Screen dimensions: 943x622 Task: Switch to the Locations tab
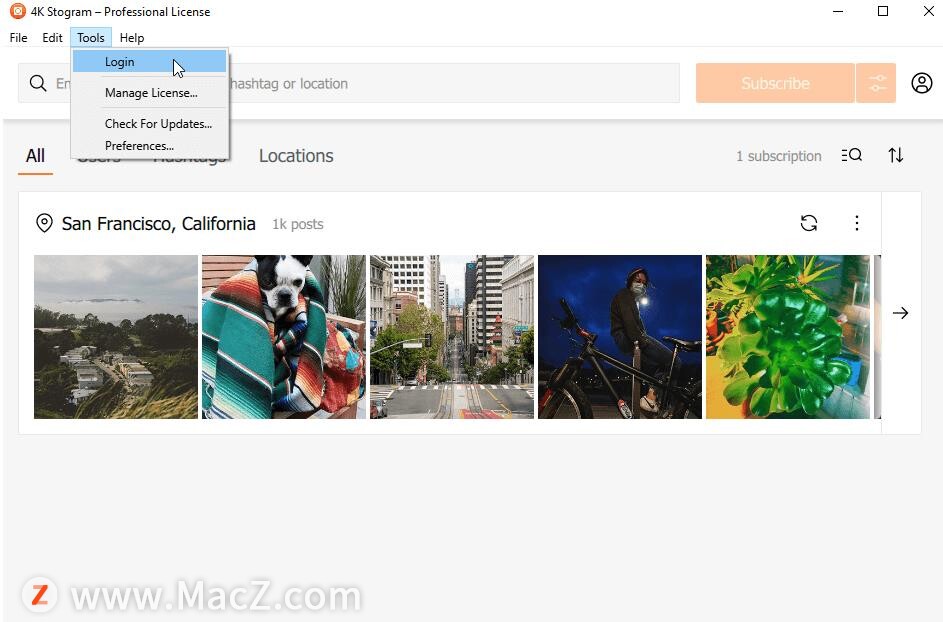click(296, 156)
